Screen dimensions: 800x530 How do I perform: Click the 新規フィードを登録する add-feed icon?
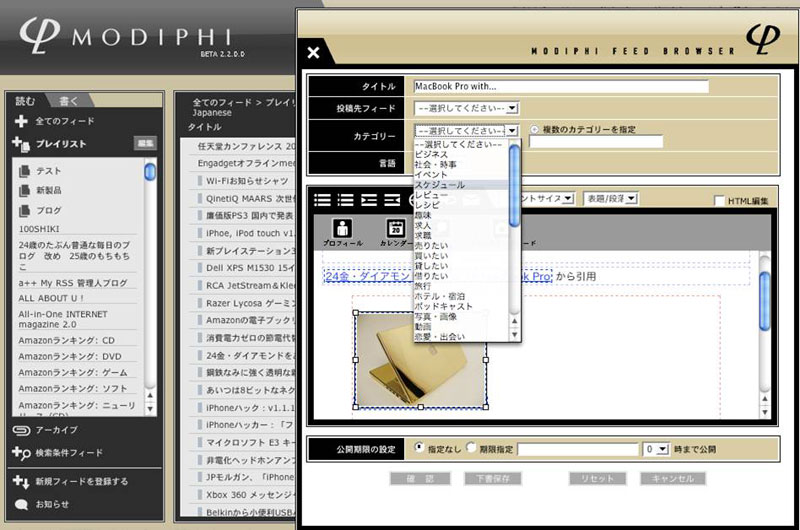pos(21,481)
